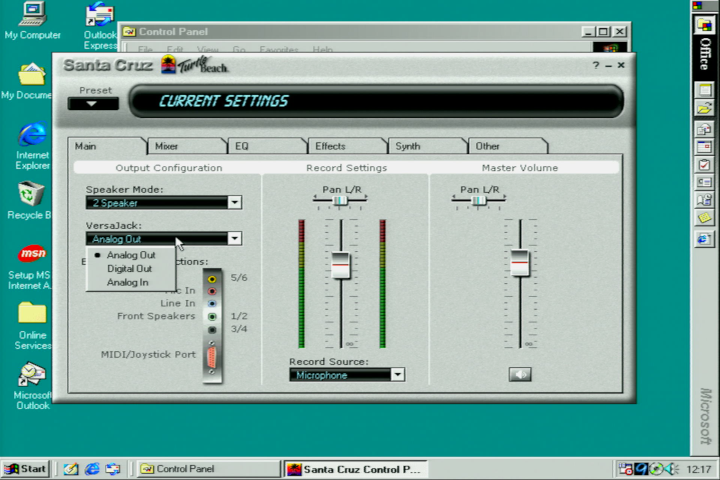Click the MIDI/Joystick Port connector
This screenshot has width=720, height=480.
[x=212, y=357]
